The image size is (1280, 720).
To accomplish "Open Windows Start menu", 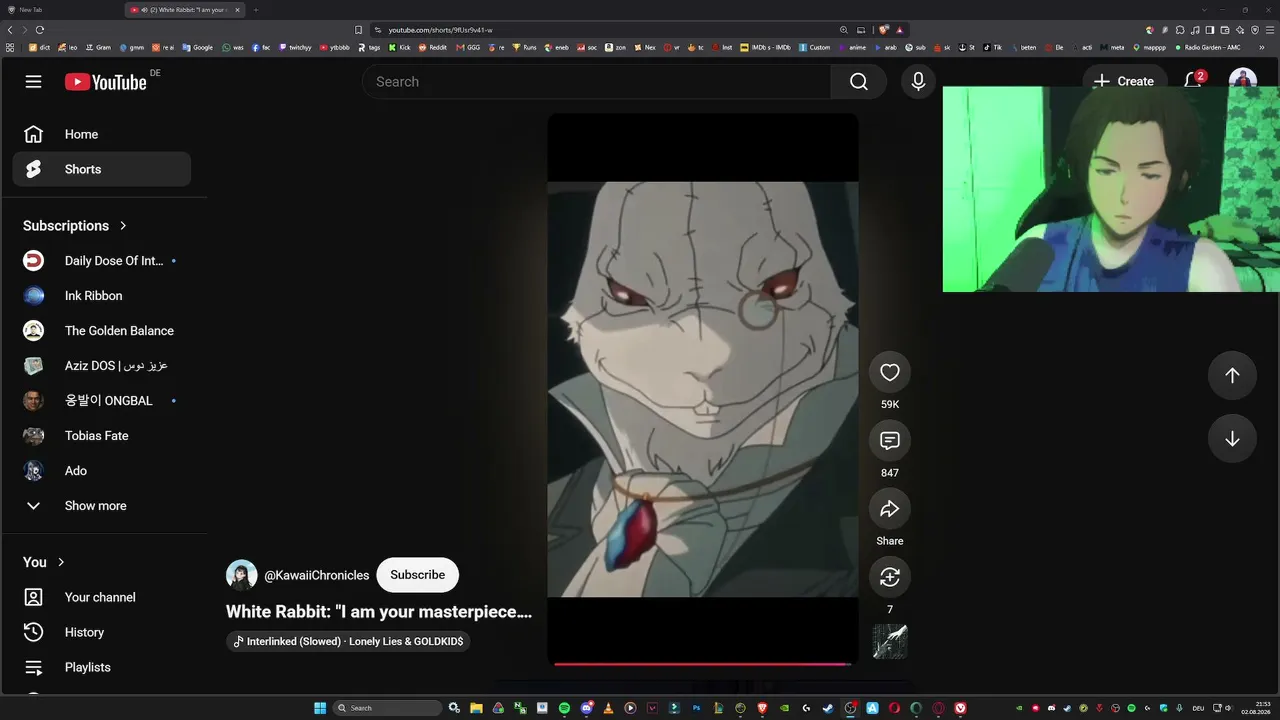I will (x=320, y=708).
